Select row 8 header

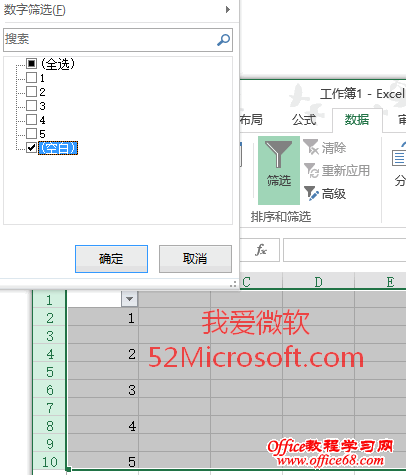coord(49,425)
